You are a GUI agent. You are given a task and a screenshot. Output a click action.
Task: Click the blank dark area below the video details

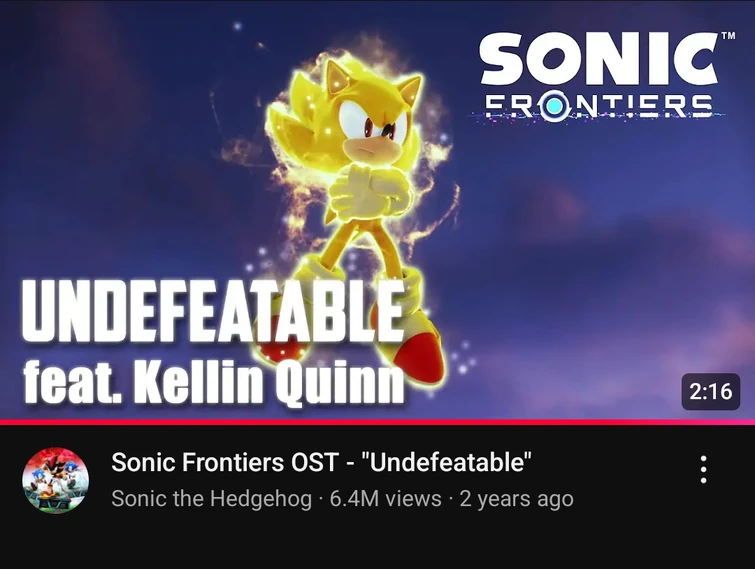(x=378, y=544)
